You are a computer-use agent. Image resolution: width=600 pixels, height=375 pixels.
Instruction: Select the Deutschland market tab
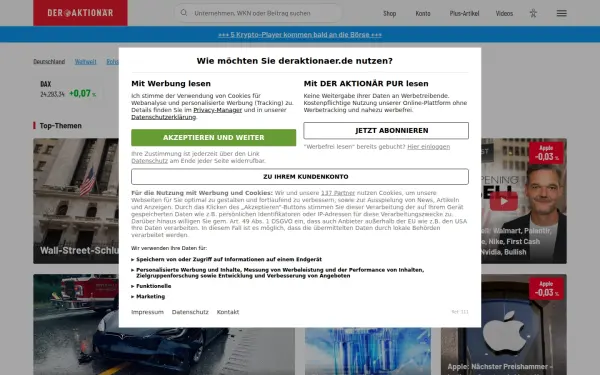49,62
